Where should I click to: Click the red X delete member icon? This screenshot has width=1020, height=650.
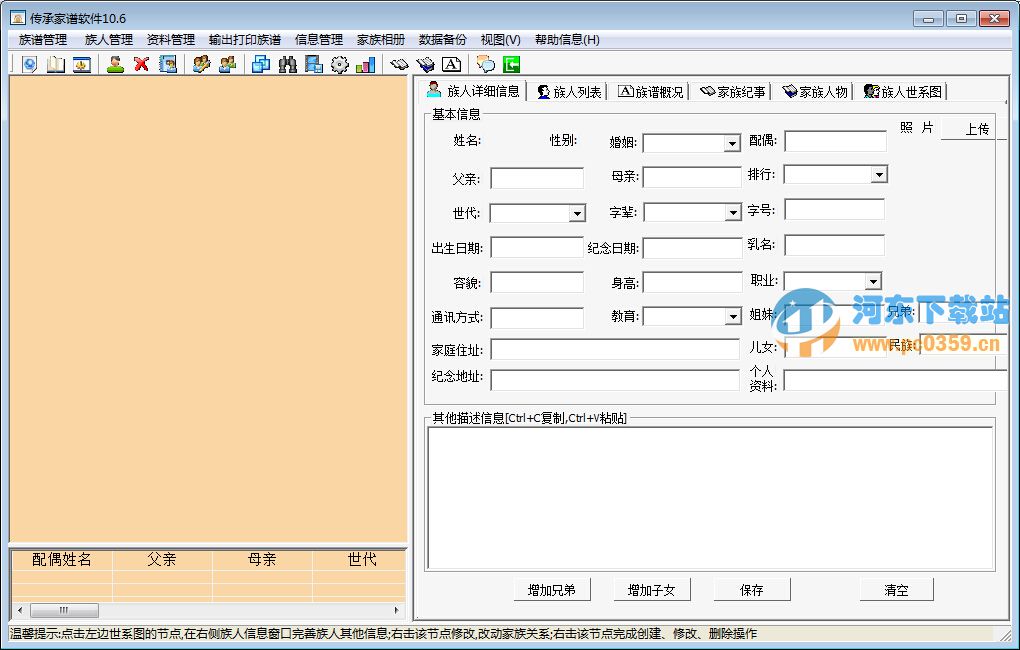[143, 64]
